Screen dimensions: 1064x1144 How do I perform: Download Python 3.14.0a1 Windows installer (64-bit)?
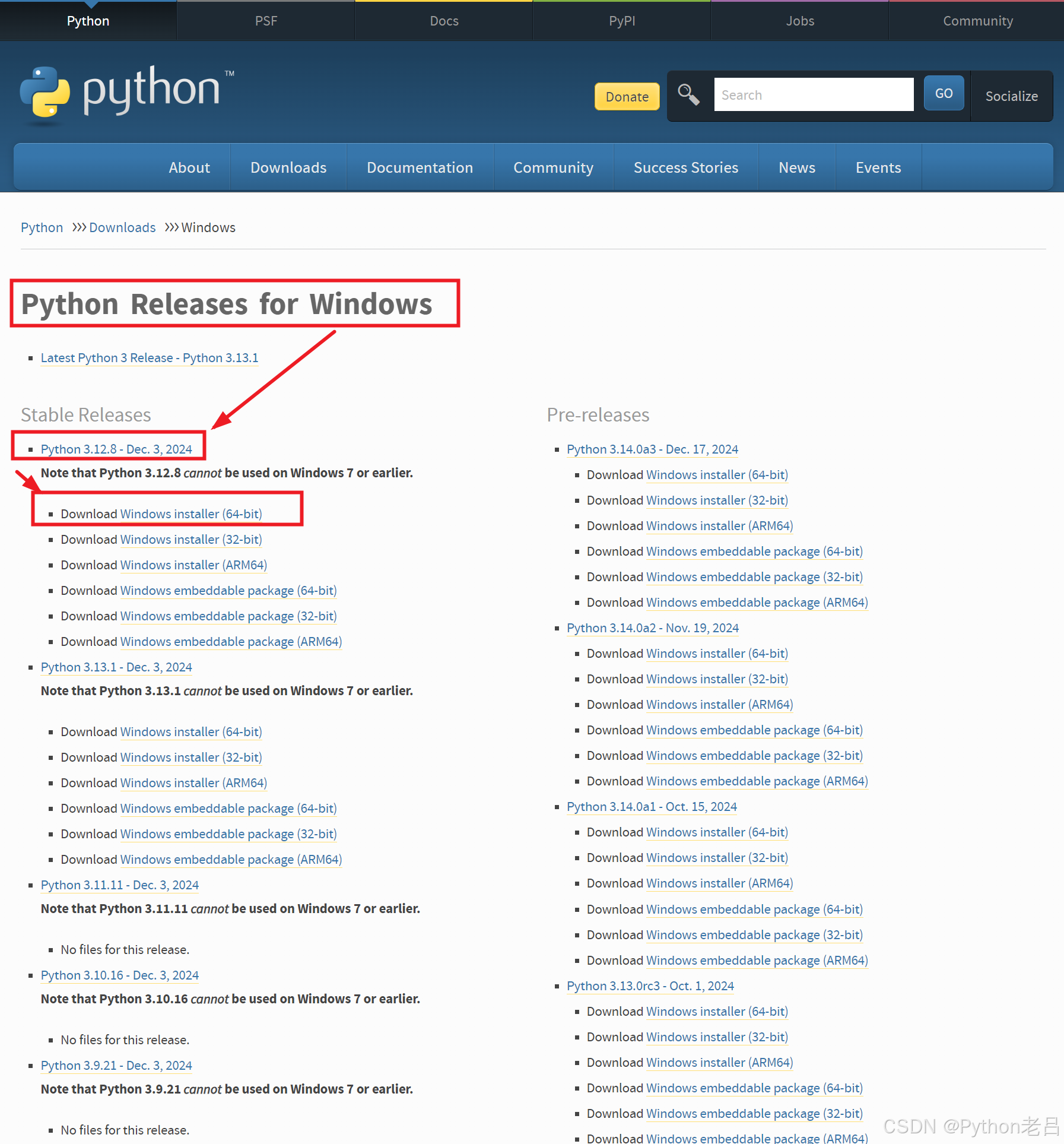(x=717, y=832)
